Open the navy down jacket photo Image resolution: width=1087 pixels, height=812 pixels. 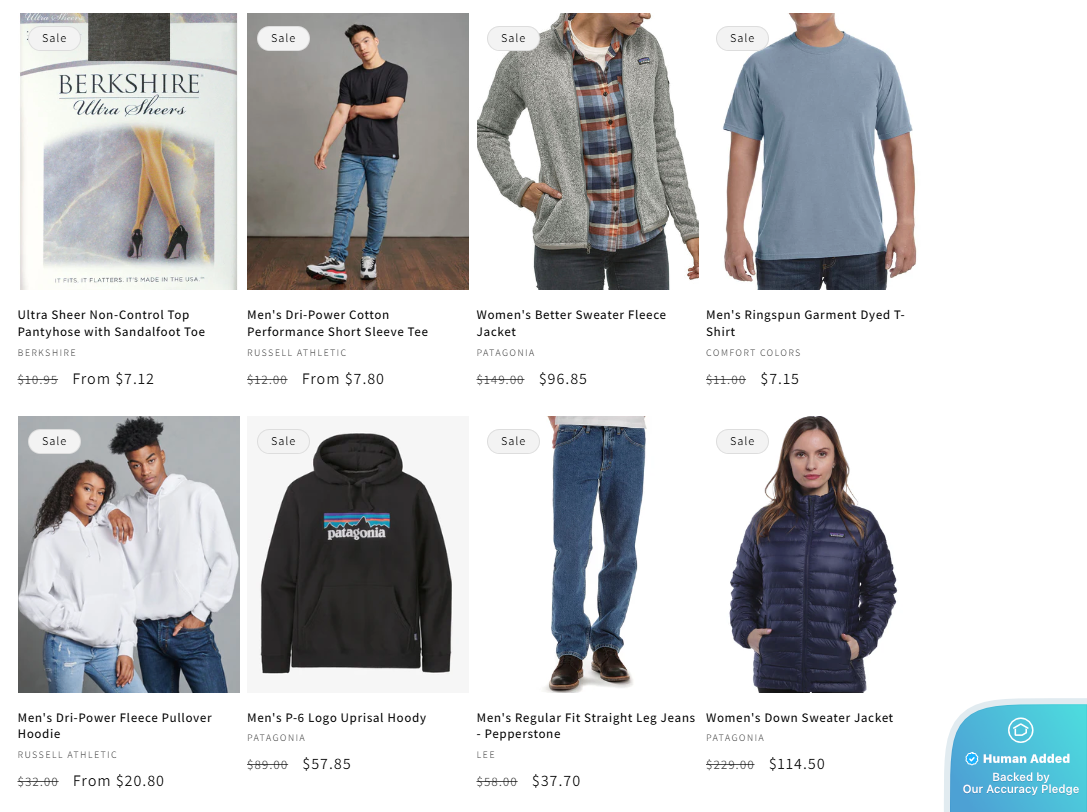click(x=817, y=554)
